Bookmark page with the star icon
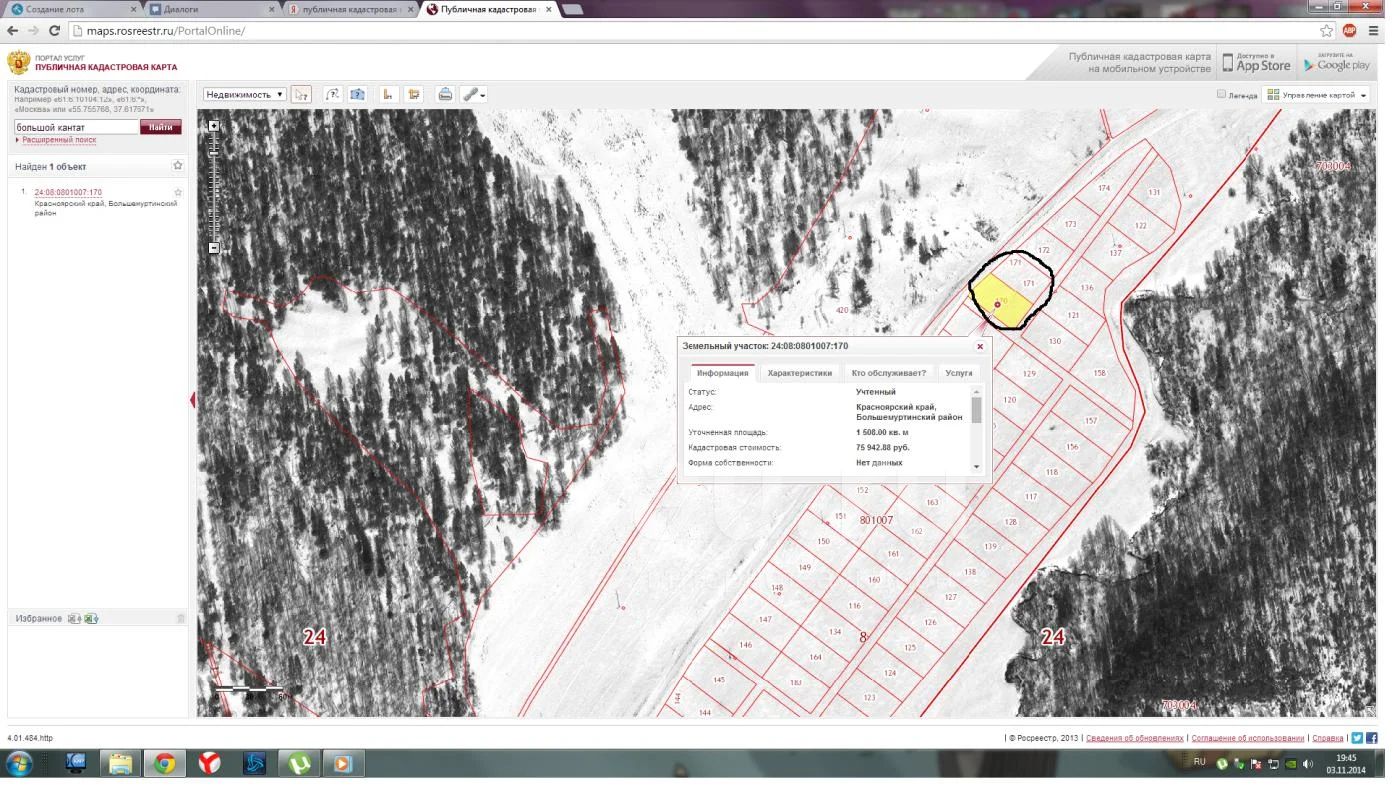1400x795 pixels. (1327, 31)
